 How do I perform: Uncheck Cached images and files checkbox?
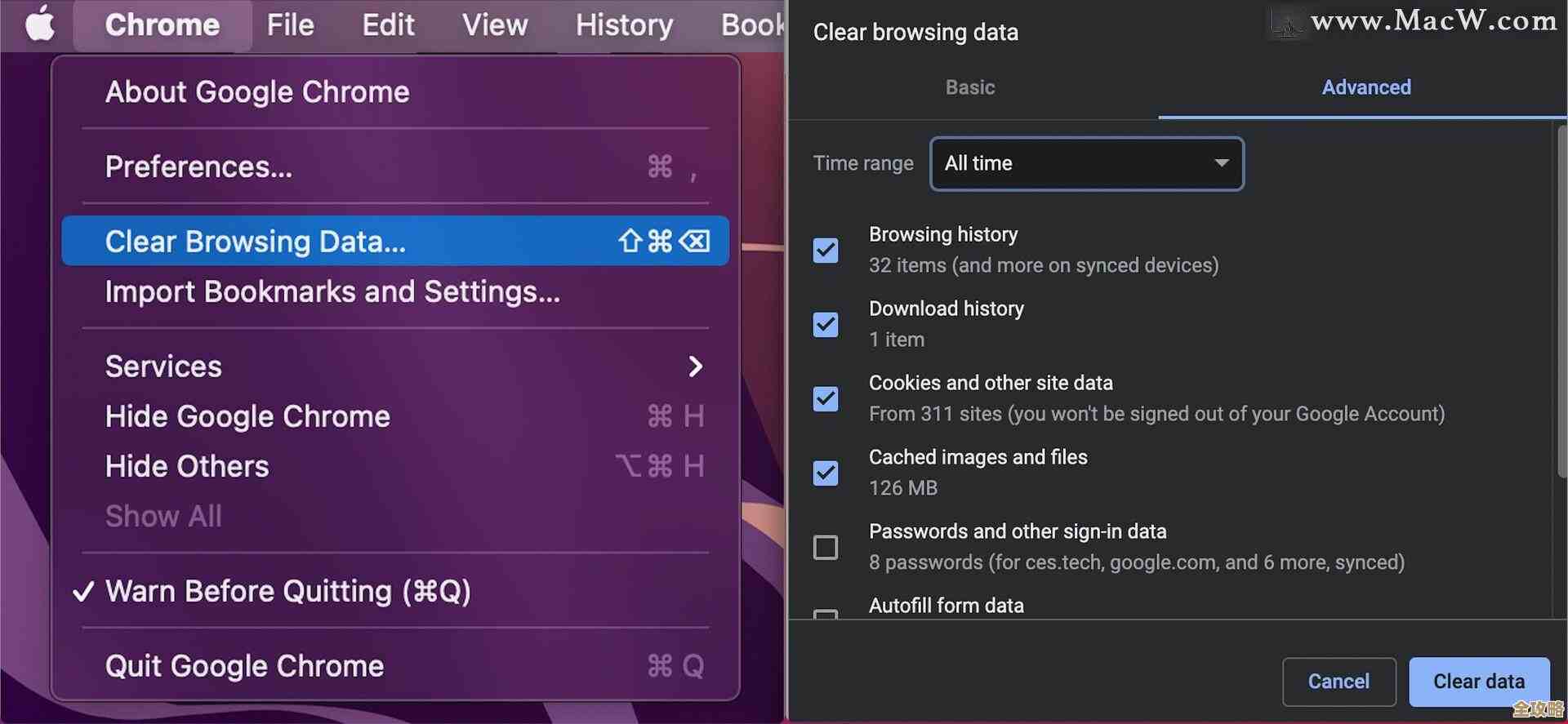(826, 473)
